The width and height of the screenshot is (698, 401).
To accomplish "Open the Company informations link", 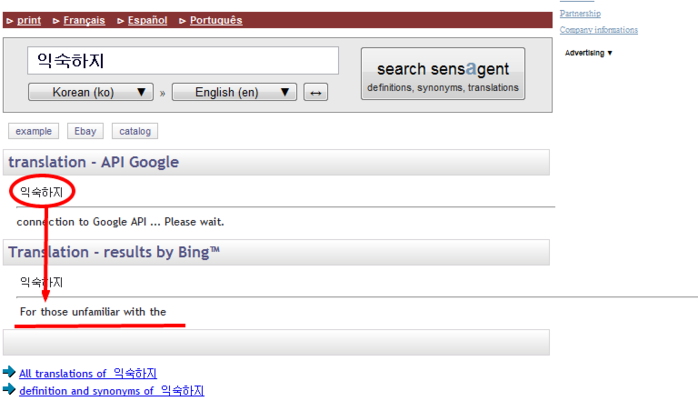I will tap(599, 30).
